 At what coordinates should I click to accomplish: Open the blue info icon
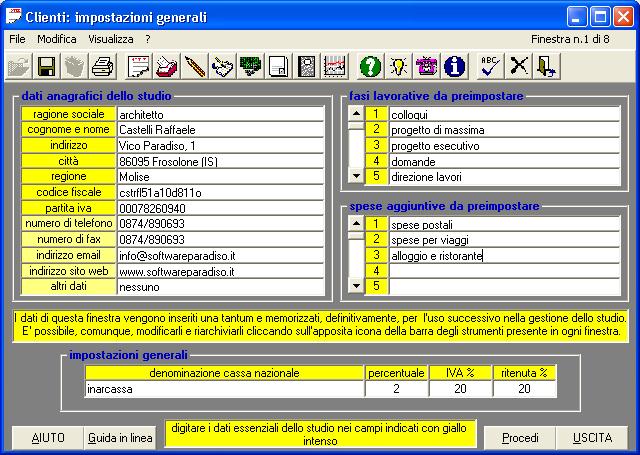[455, 67]
